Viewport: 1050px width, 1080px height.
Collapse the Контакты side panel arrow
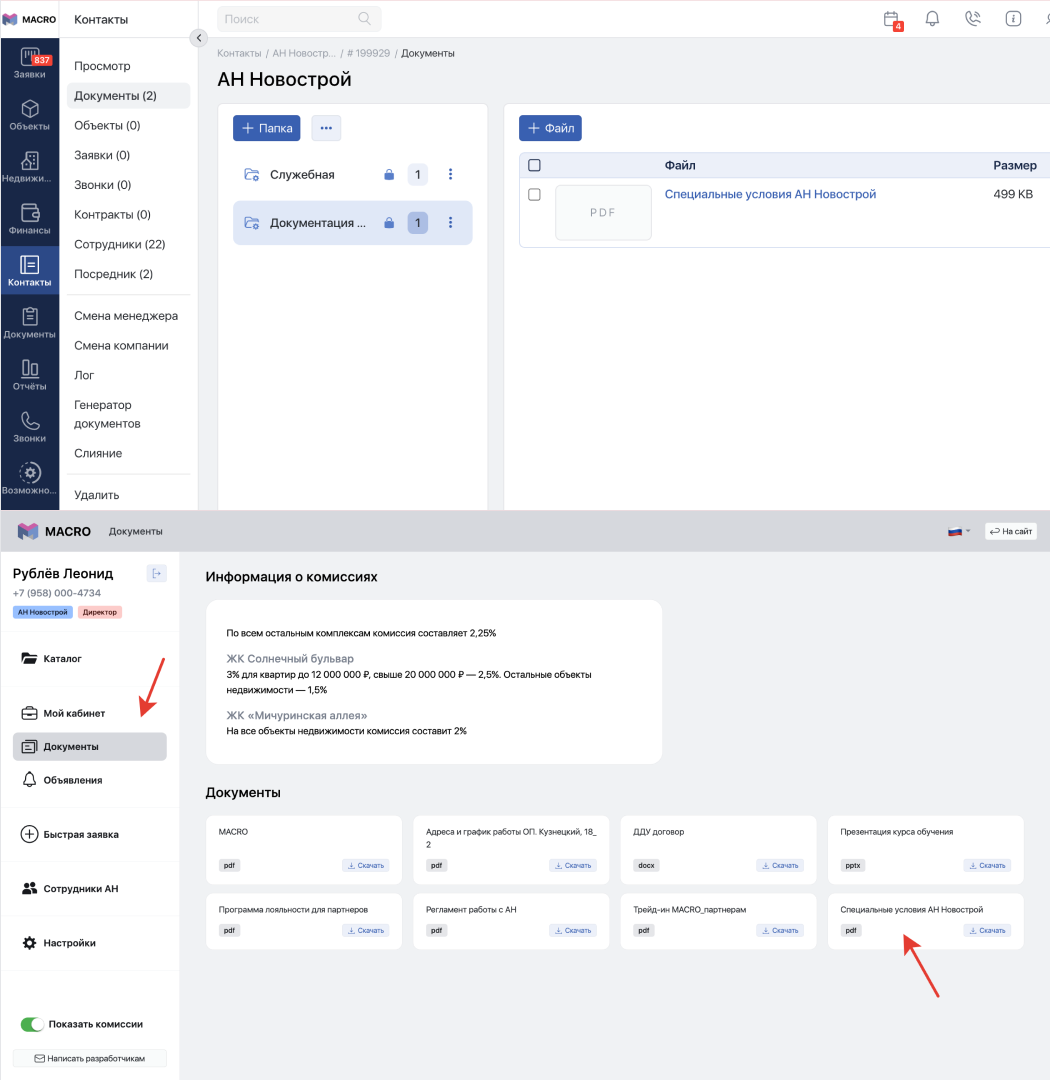tap(198, 38)
